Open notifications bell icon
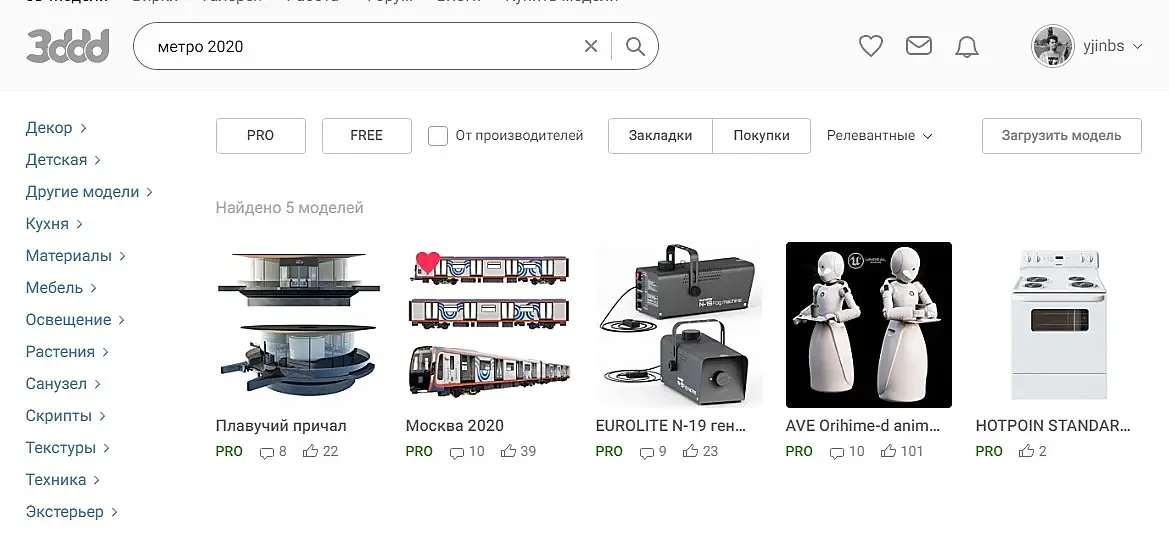 pyautogui.click(x=967, y=47)
